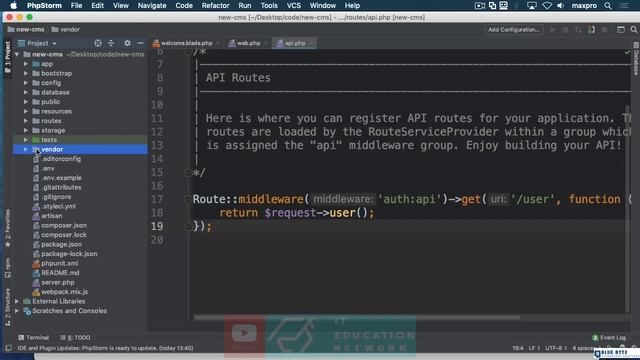The width and height of the screenshot is (640, 360).
Task: Switch to web.php tab
Action: click(248, 43)
